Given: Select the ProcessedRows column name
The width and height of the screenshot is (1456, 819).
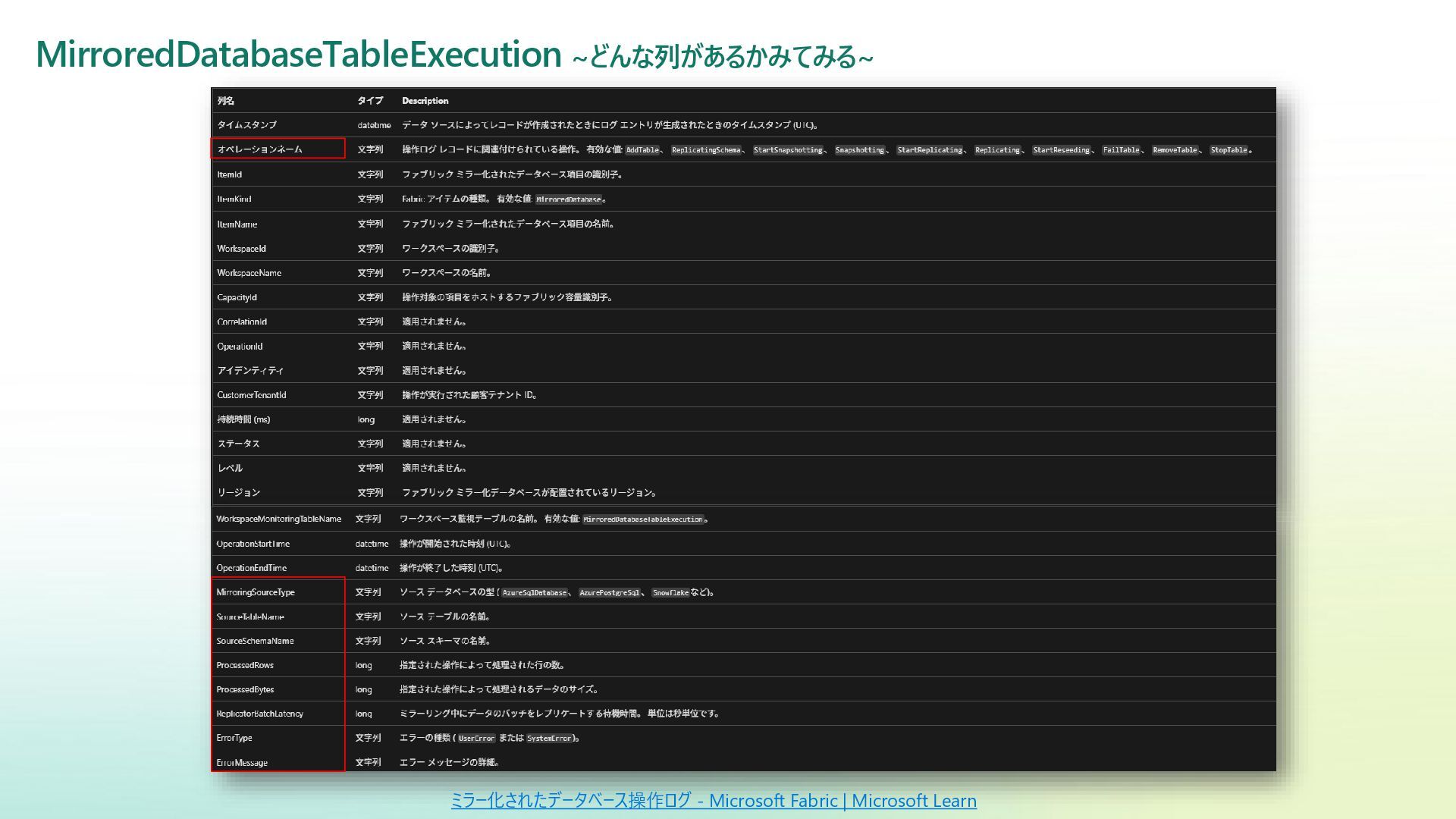Looking at the screenshot, I should point(245,665).
